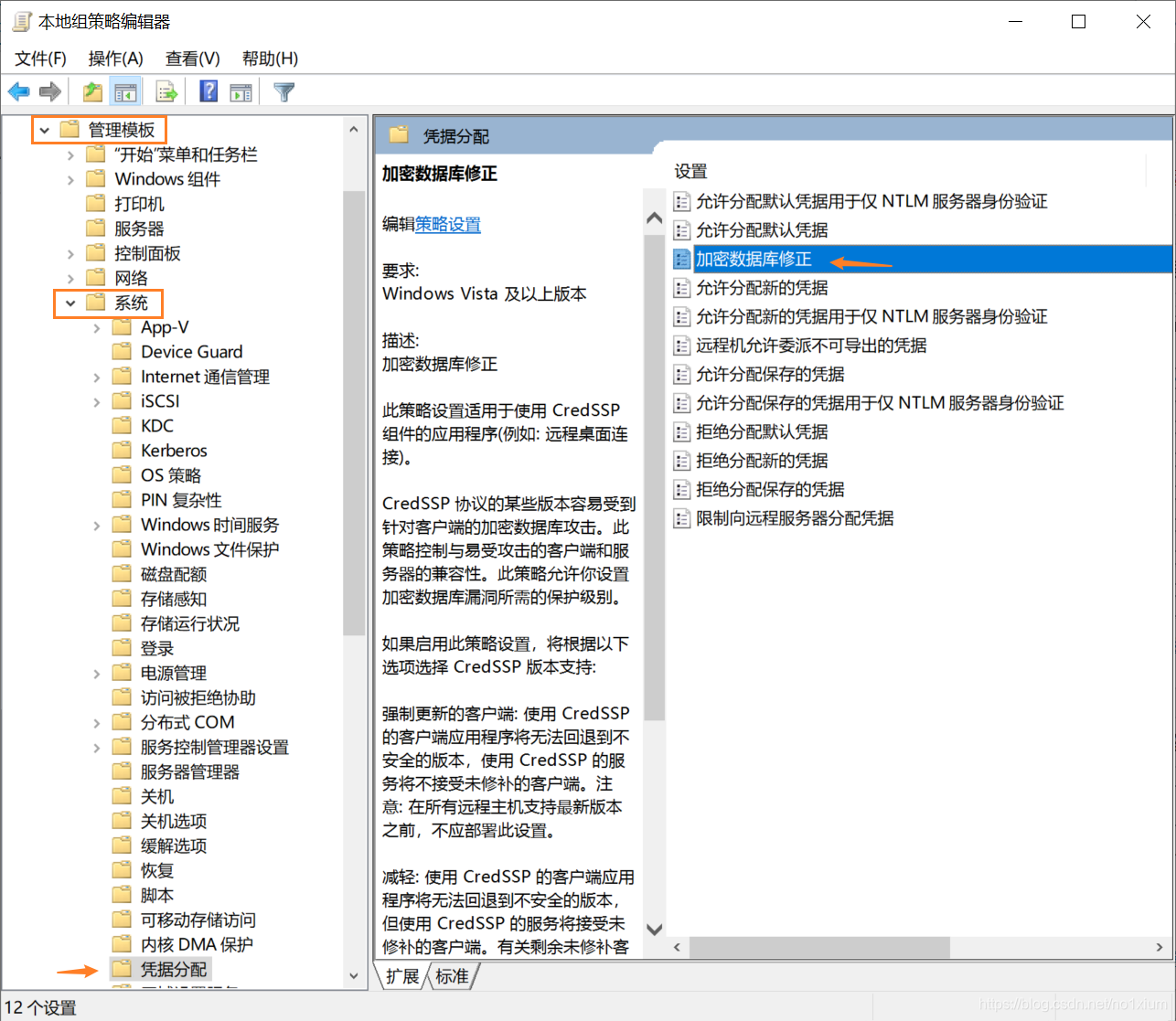Click the folder icon next to 打印机

95,204
